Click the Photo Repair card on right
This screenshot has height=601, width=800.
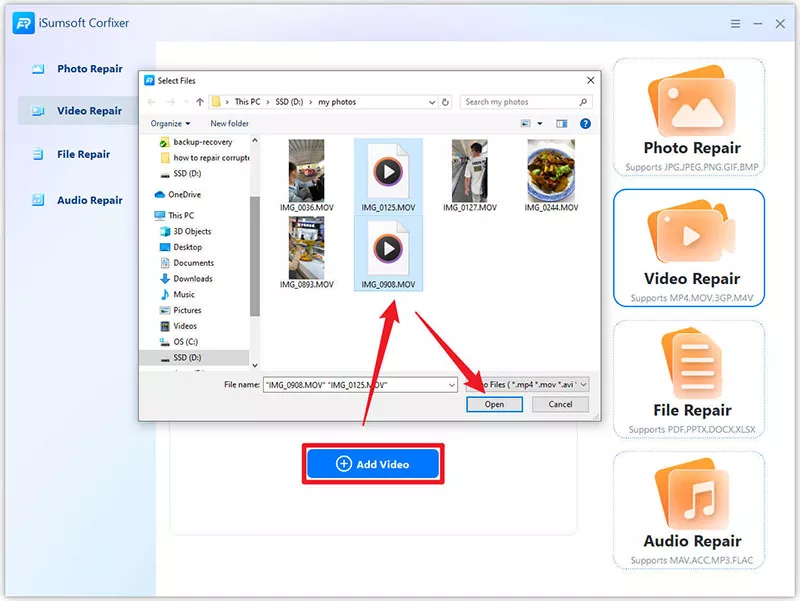pyautogui.click(x=689, y=117)
